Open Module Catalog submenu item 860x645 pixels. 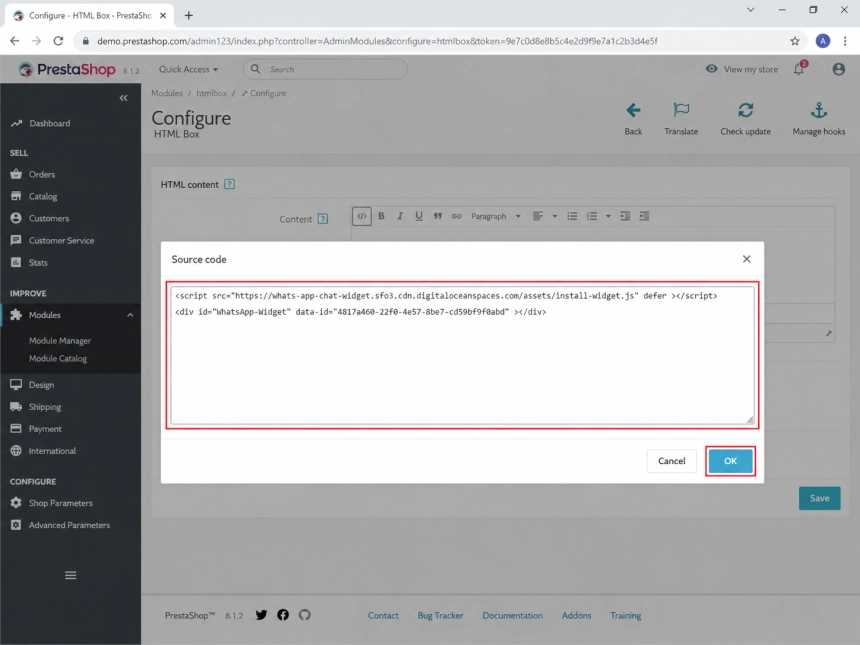pyautogui.click(x=58, y=359)
